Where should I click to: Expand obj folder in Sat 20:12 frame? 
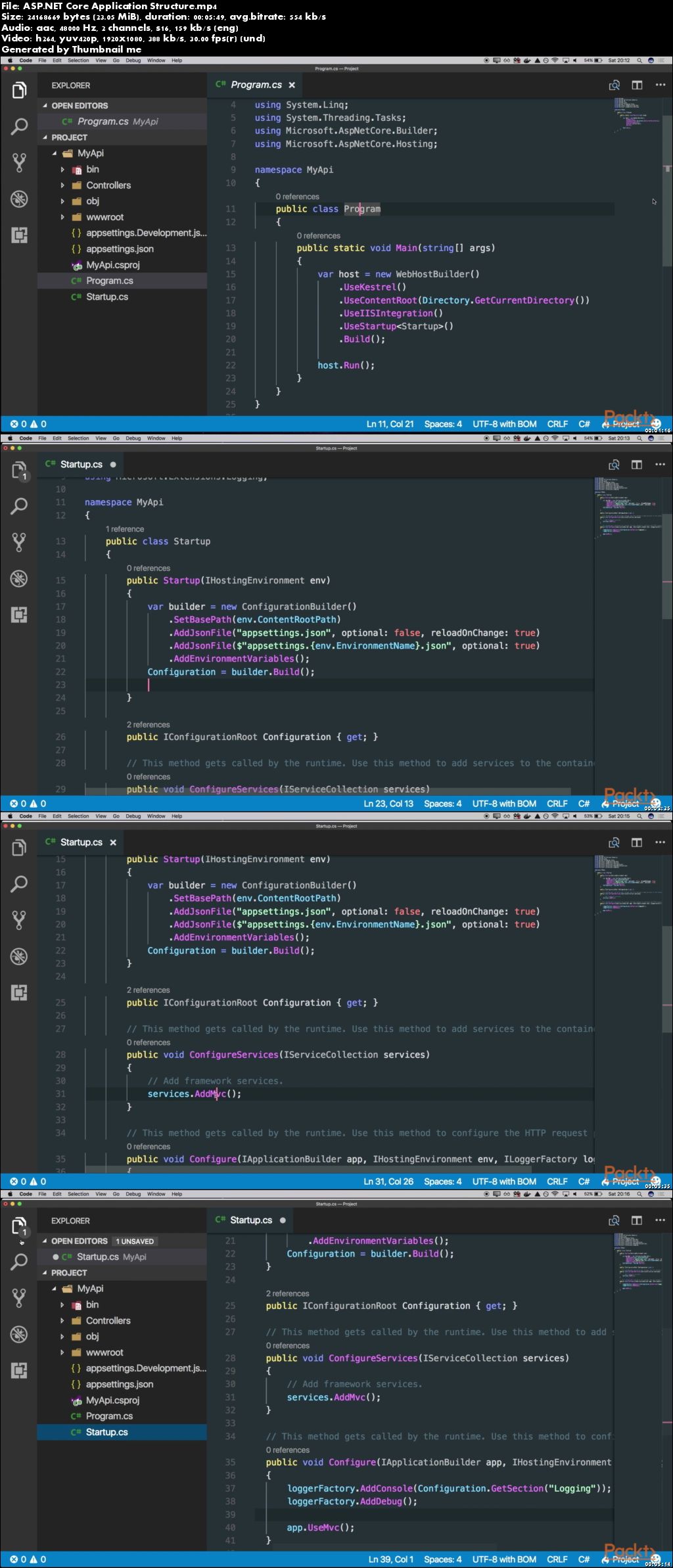[x=62, y=201]
